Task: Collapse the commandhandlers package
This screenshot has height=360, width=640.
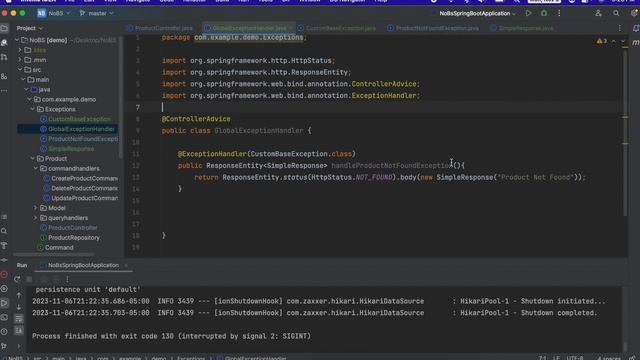Action: click(36, 168)
